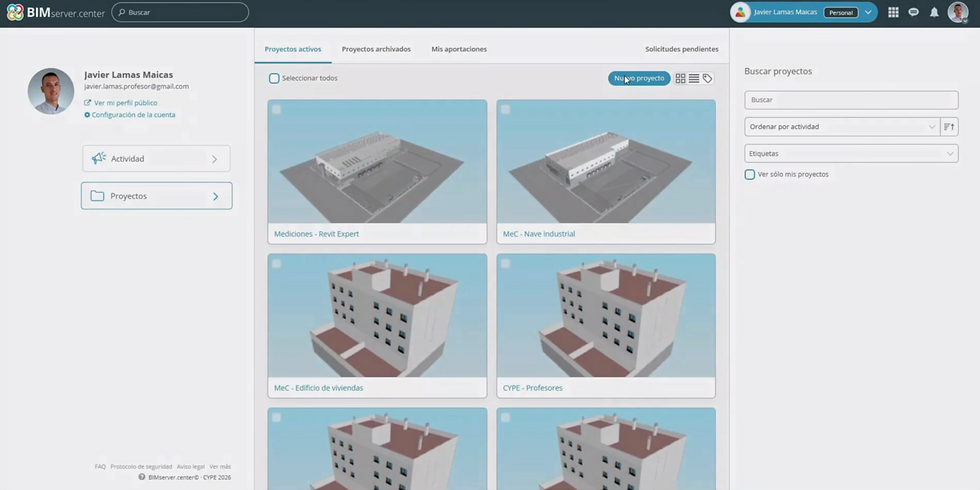Open Mediciones - Revit Expert project thumbnail
This screenshot has width=980, height=490.
point(378,161)
